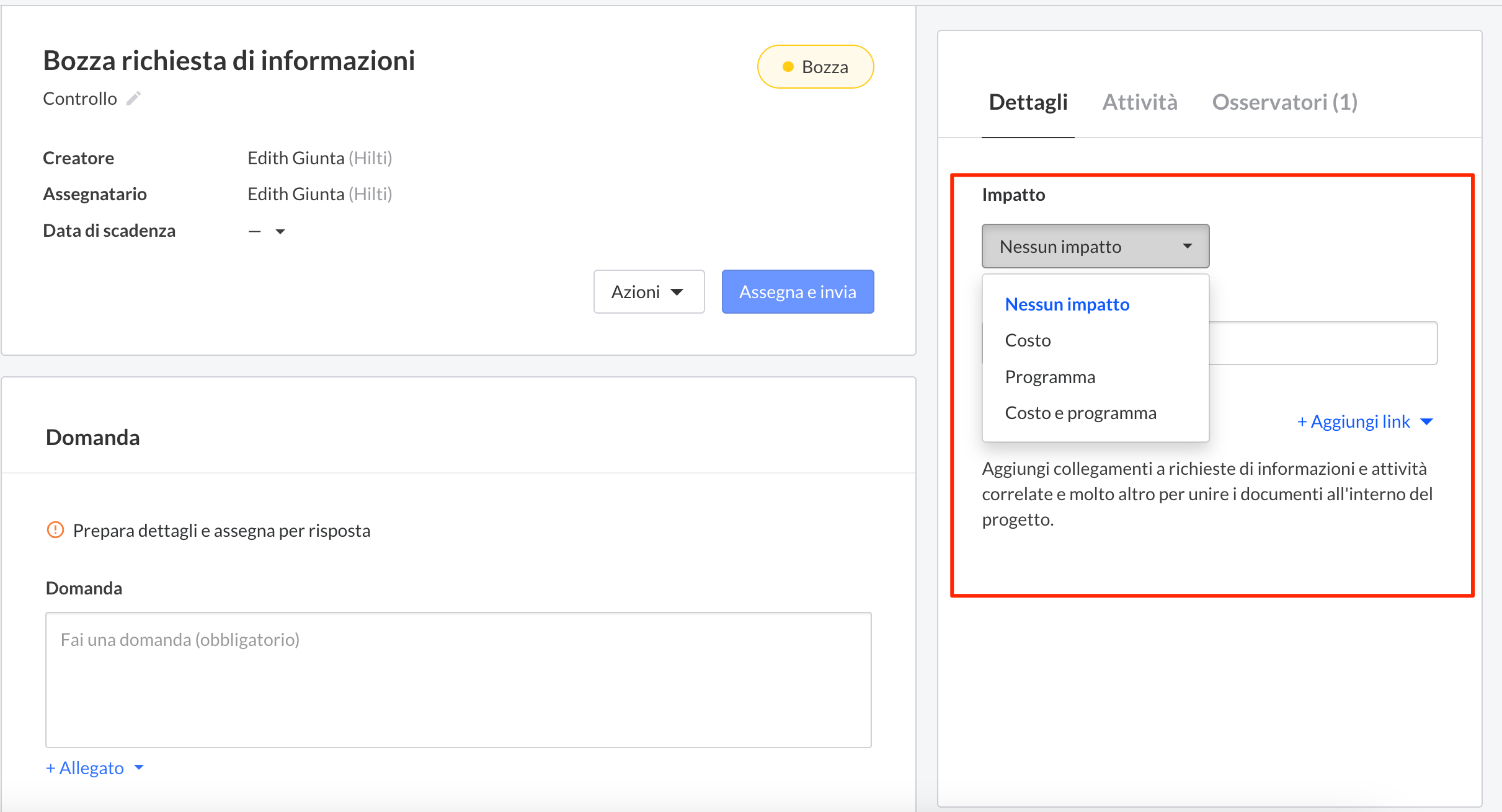Open the Osservatori (1) tab
The width and height of the screenshot is (1502, 812).
point(1284,102)
